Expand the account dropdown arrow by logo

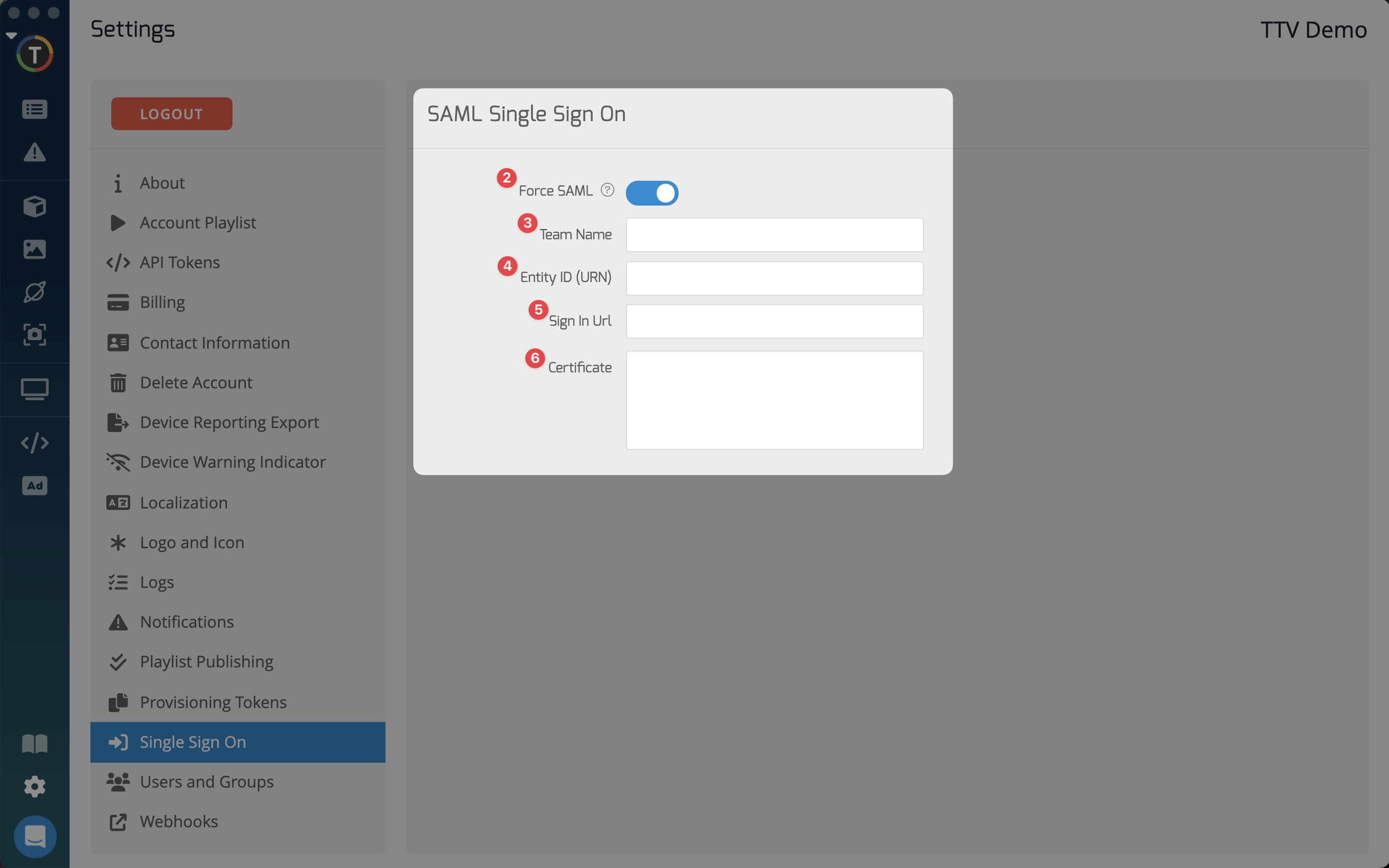coord(11,36)
